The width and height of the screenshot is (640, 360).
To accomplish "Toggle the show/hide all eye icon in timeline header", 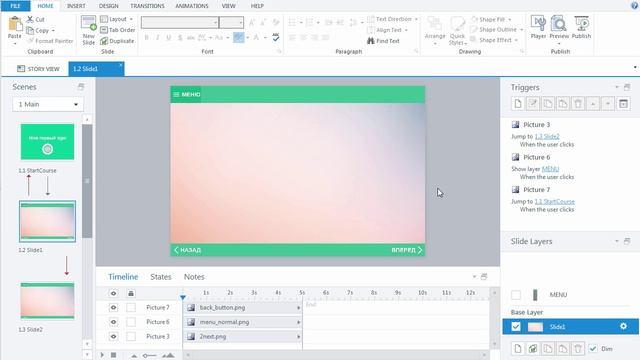I will coord(113,293).
